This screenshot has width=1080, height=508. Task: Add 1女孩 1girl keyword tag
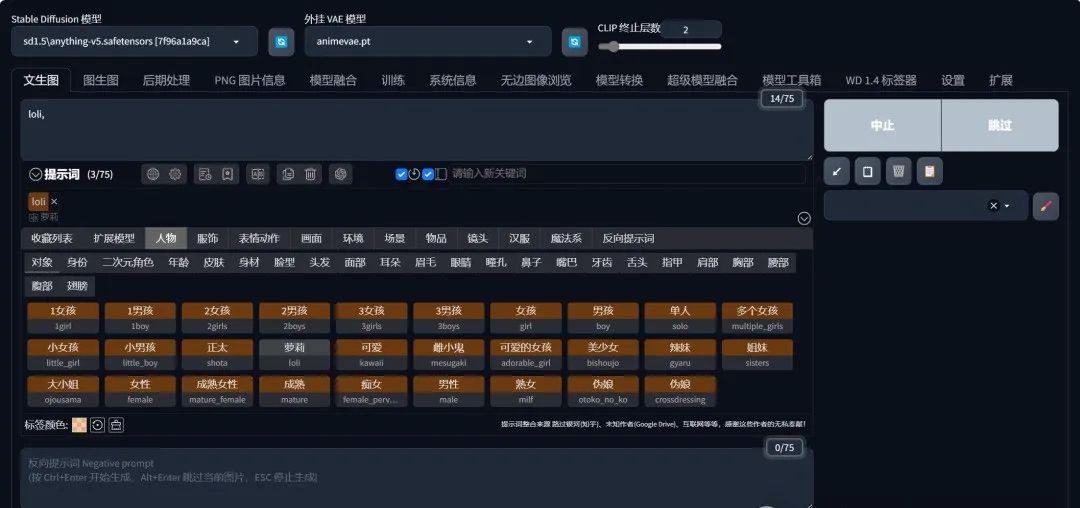[63, 318]
